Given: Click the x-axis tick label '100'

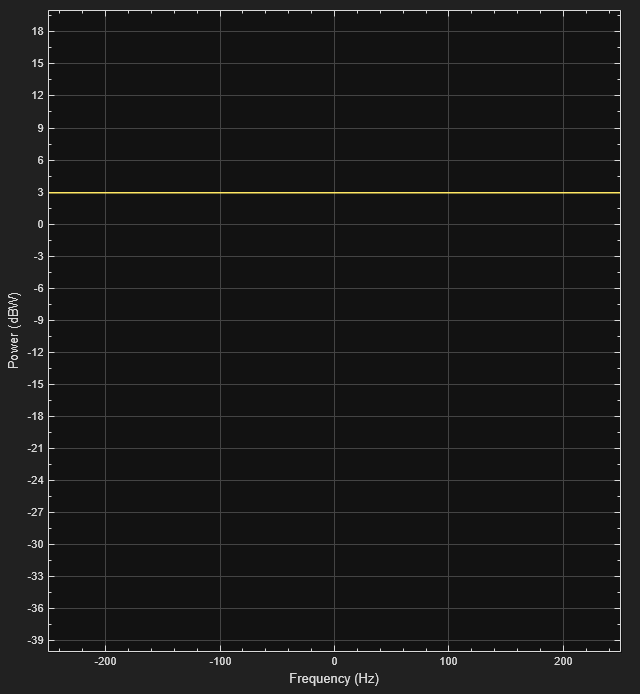Looking at the screenshot, I should (448, 661).
